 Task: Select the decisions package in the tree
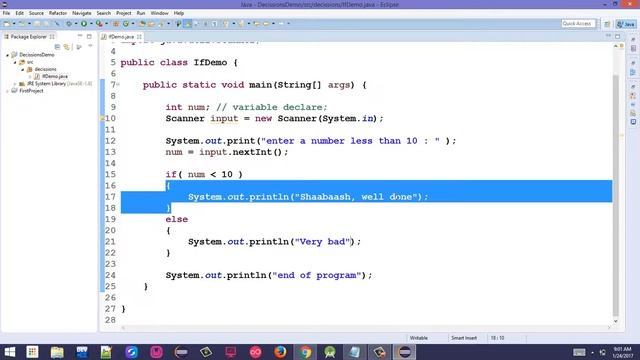pyautogui.click(x=45, y=69)
